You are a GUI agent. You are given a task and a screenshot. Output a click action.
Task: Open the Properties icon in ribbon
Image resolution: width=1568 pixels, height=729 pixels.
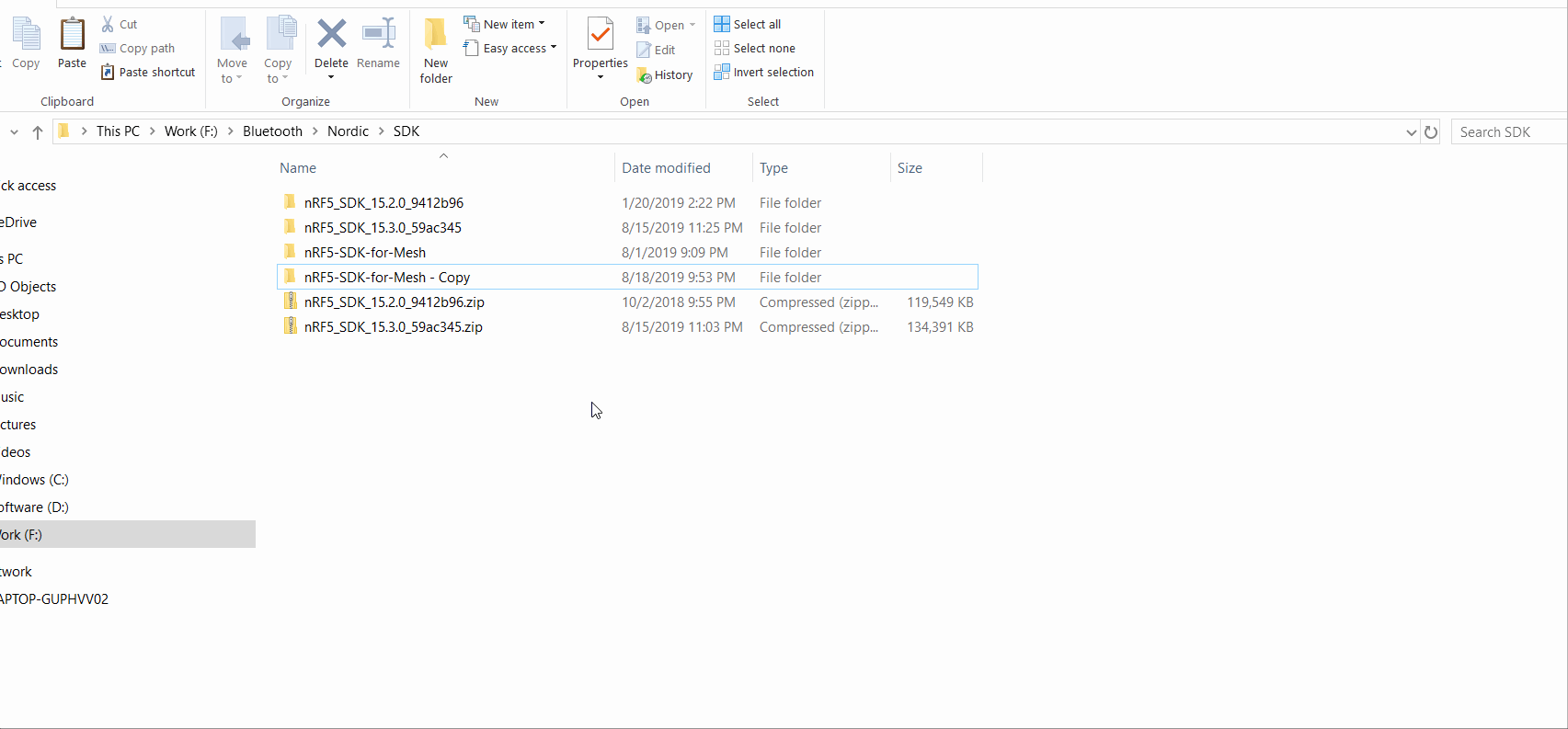[600, 37]
